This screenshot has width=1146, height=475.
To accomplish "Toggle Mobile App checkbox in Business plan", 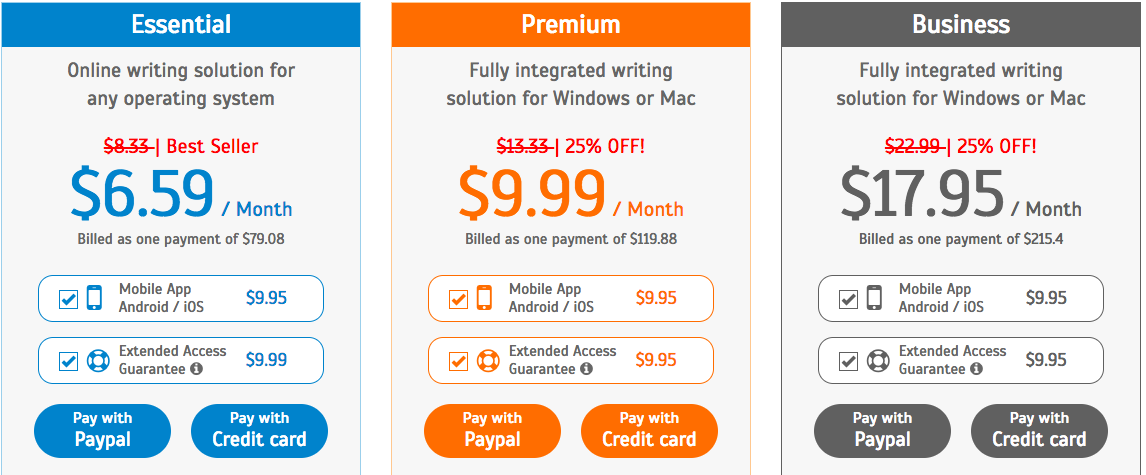I will [848, 299].
